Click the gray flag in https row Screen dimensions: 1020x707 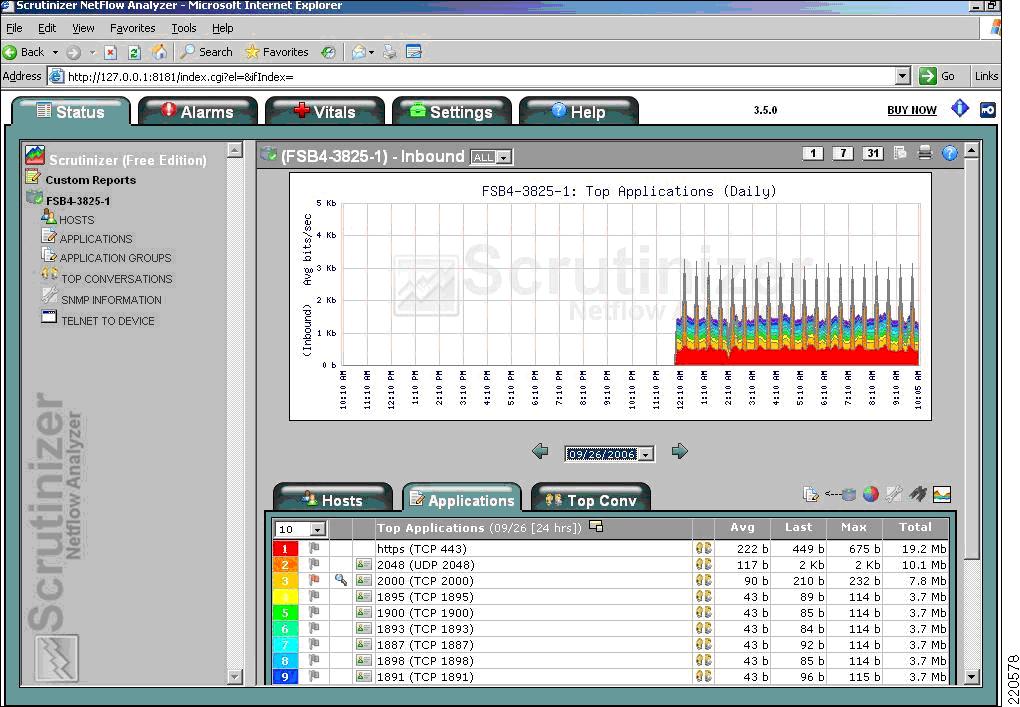(x=314, y=548)
